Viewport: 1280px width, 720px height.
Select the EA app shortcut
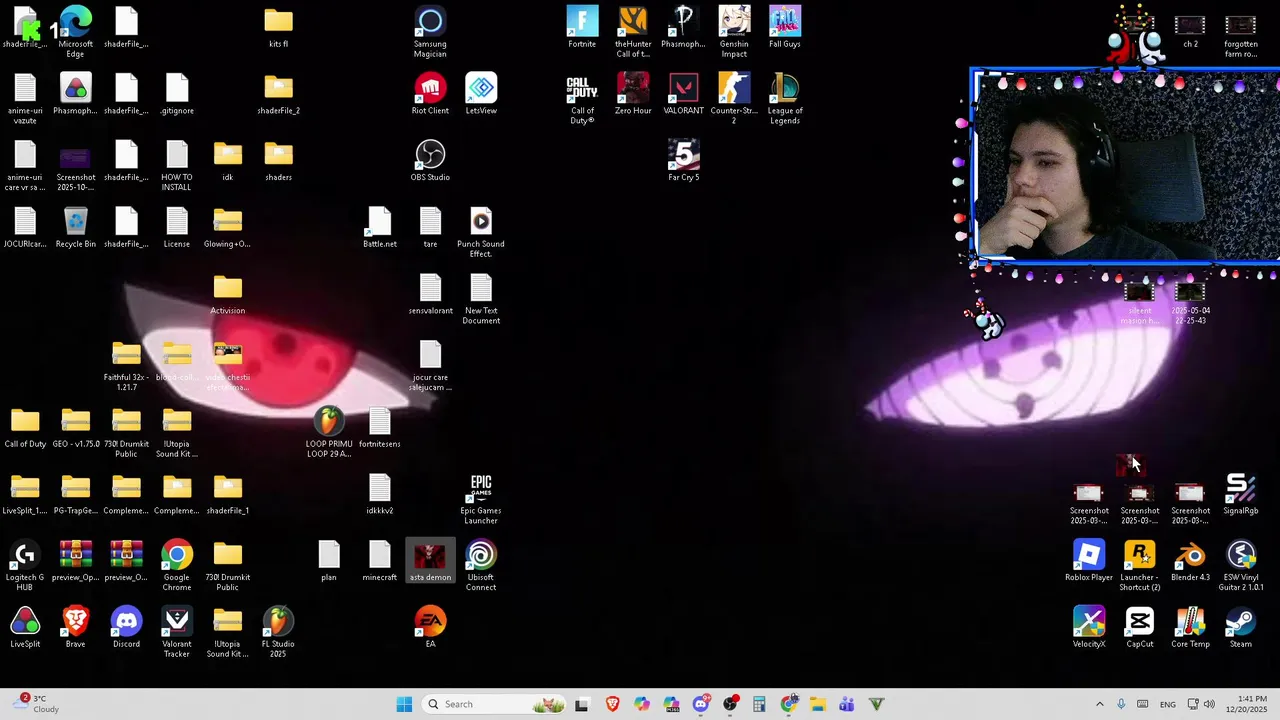pyautogui.click(x=430, y=627)
